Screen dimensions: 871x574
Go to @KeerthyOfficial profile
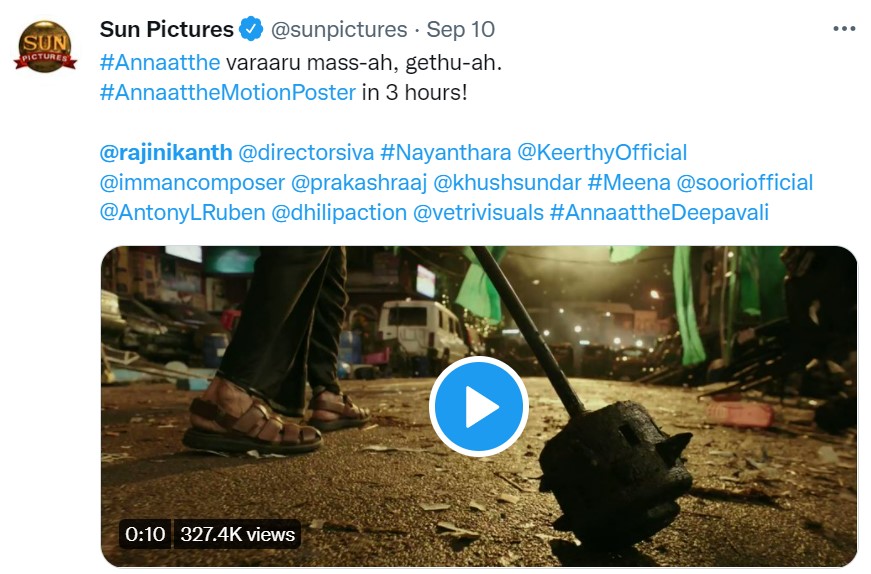pos(602,153)
